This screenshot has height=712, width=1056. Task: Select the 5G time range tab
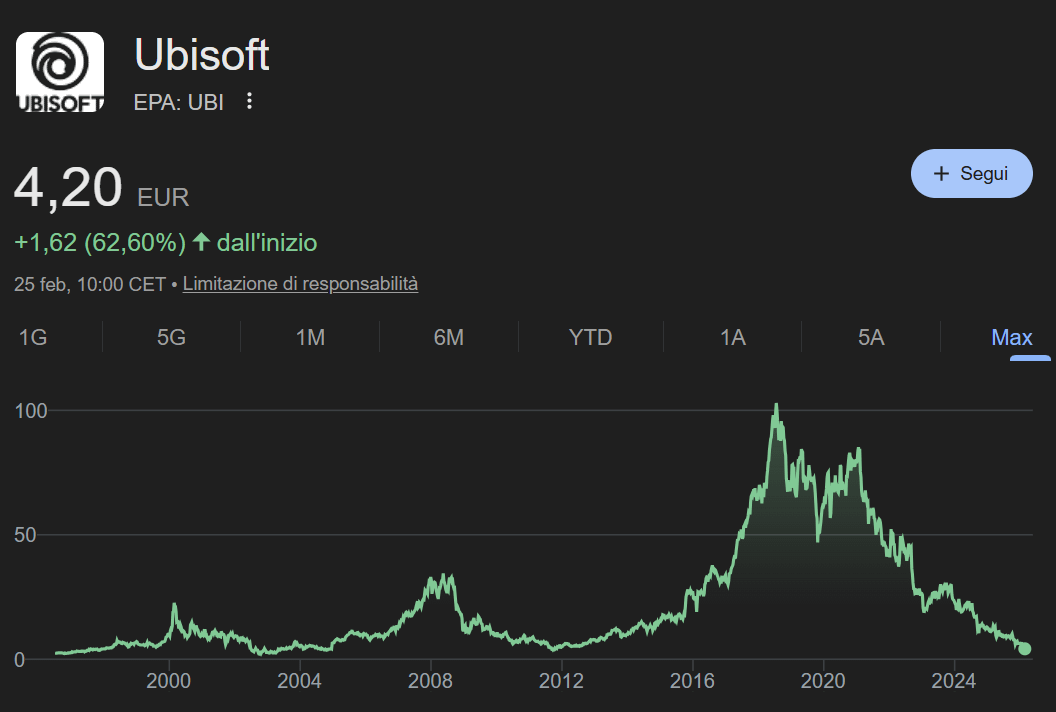tap(171, 338)
